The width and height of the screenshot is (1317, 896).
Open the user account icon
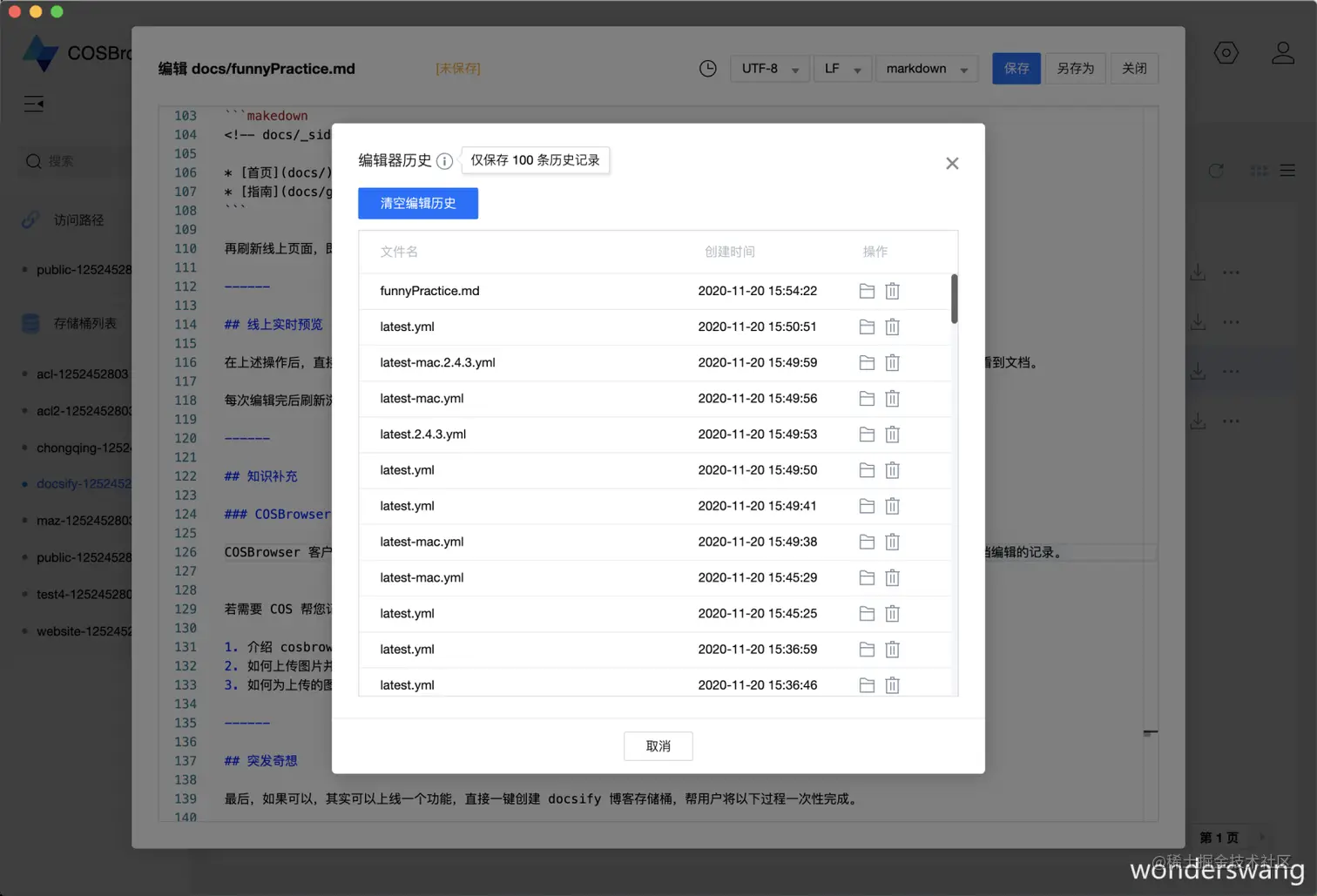[1283, 53]
